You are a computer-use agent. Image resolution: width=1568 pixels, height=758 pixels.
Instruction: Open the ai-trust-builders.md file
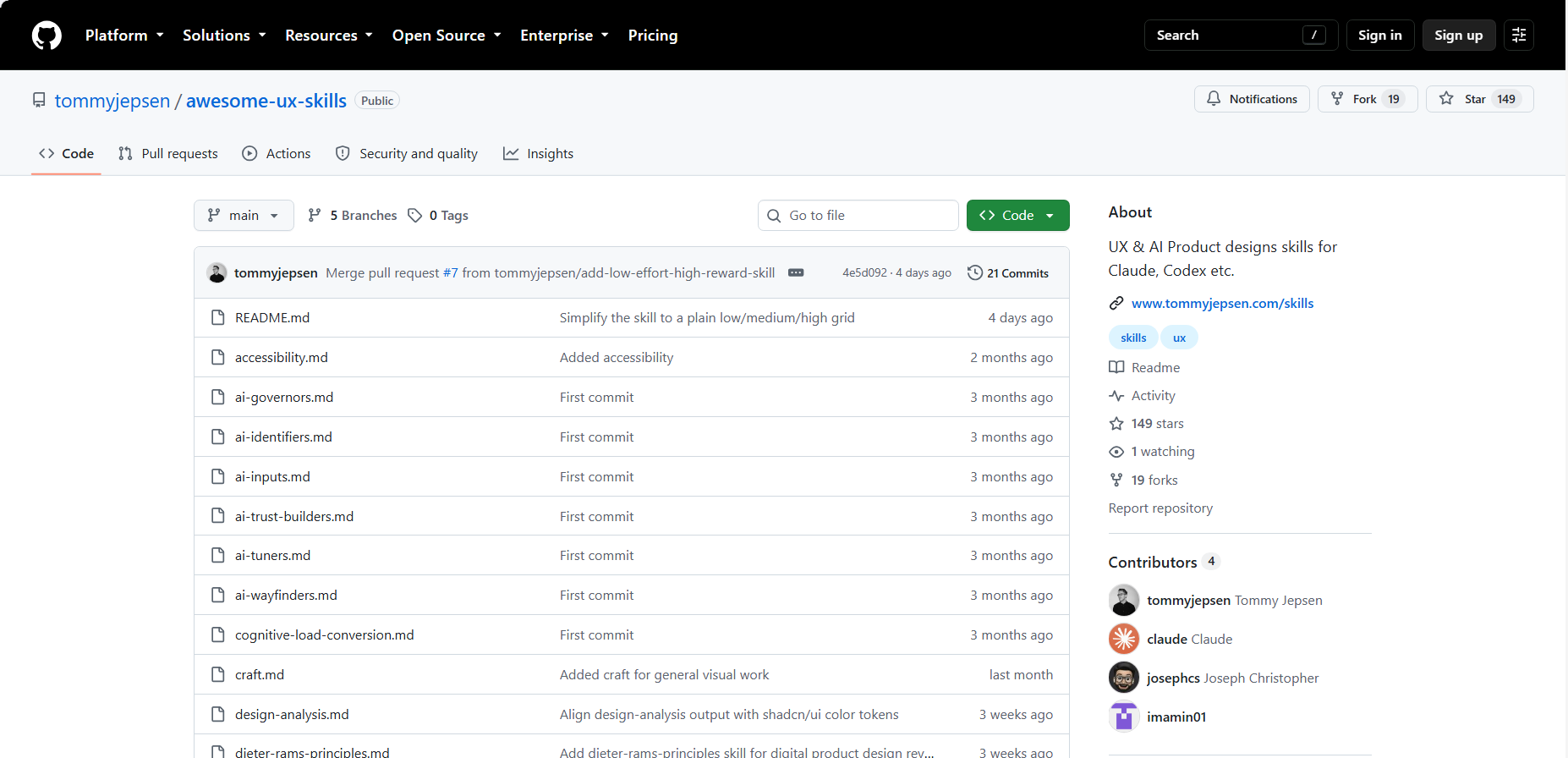coord(294,517)
